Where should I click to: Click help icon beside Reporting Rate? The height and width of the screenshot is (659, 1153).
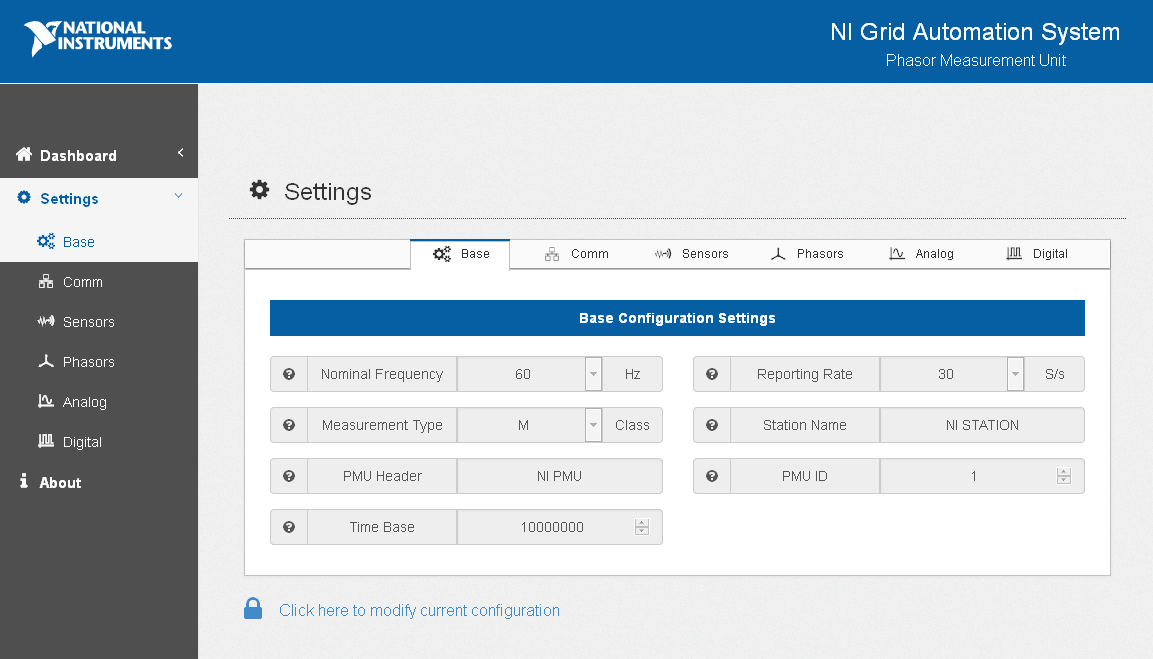712,374
